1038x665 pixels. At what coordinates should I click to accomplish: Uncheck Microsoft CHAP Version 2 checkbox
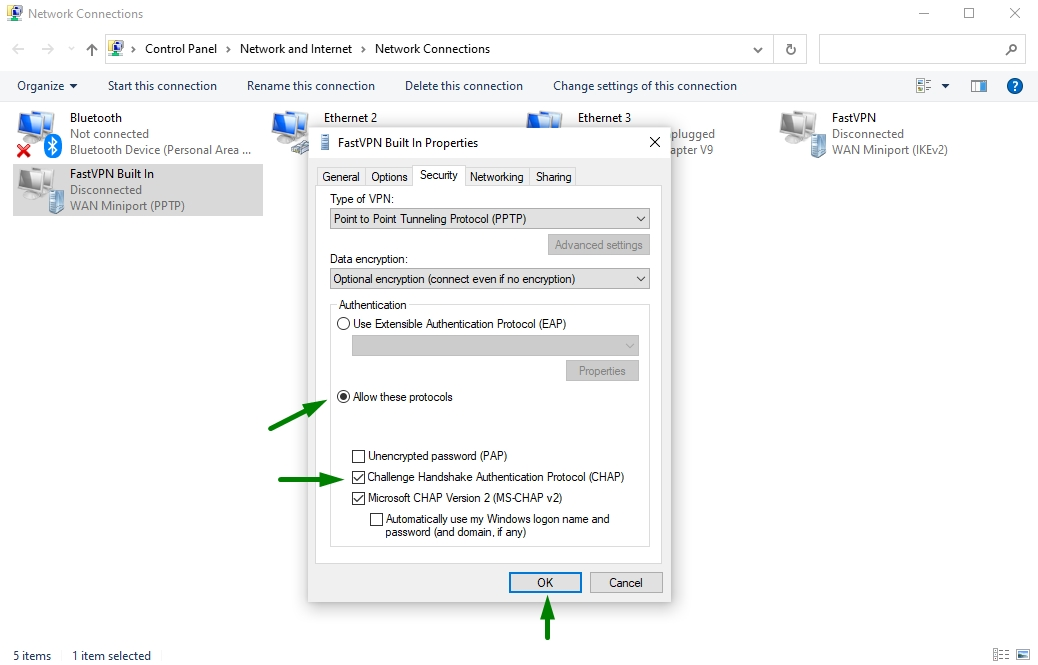click(358, 498)
